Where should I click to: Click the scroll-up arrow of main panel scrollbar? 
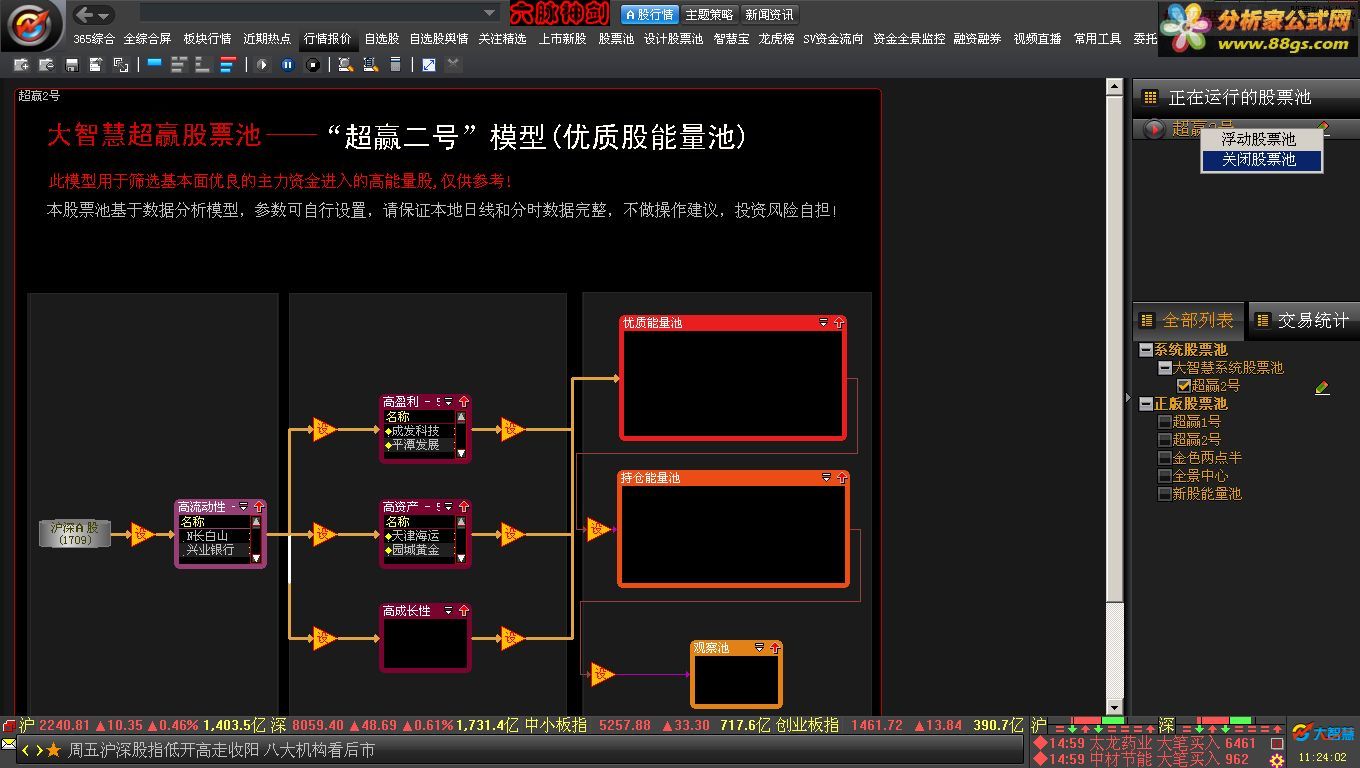1115,87
